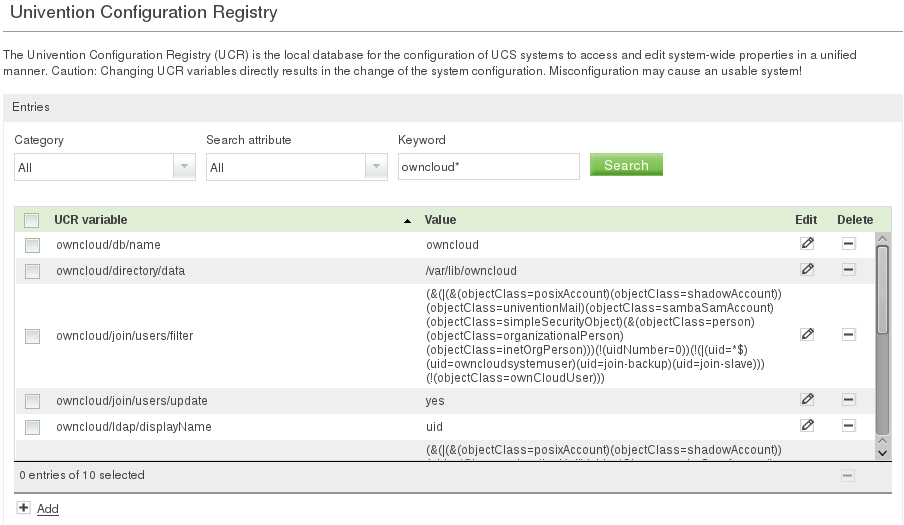Toggle the select-all checkbox in table header
Viewport: 904px width, 525px height.
click(x=32, y=220)
